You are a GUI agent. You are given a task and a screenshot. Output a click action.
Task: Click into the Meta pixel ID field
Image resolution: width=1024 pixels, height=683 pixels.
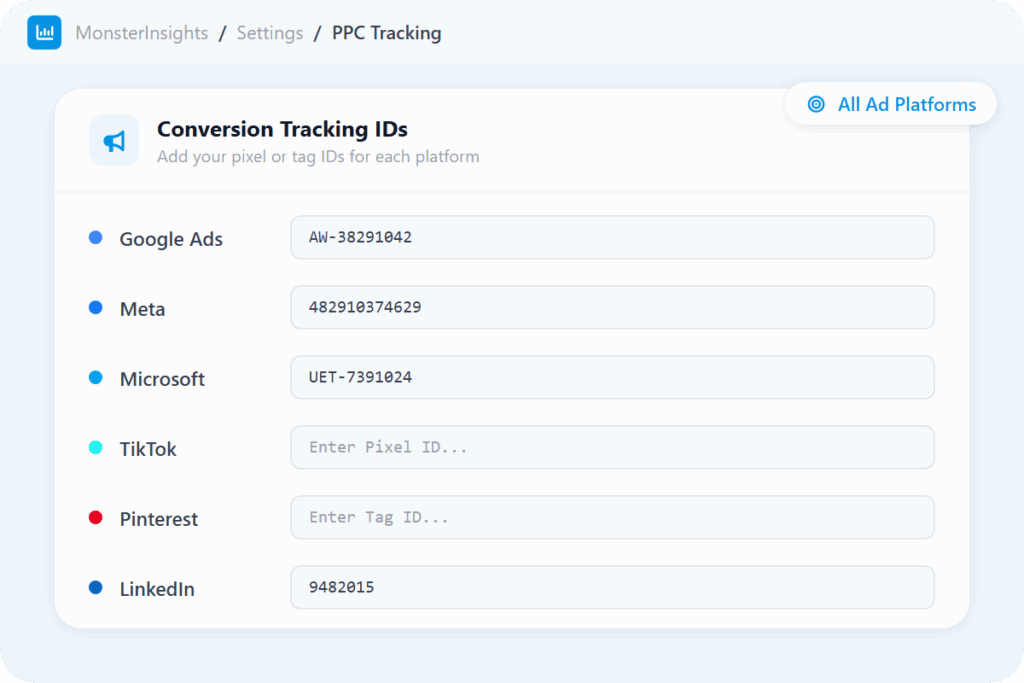coord(612,308)
